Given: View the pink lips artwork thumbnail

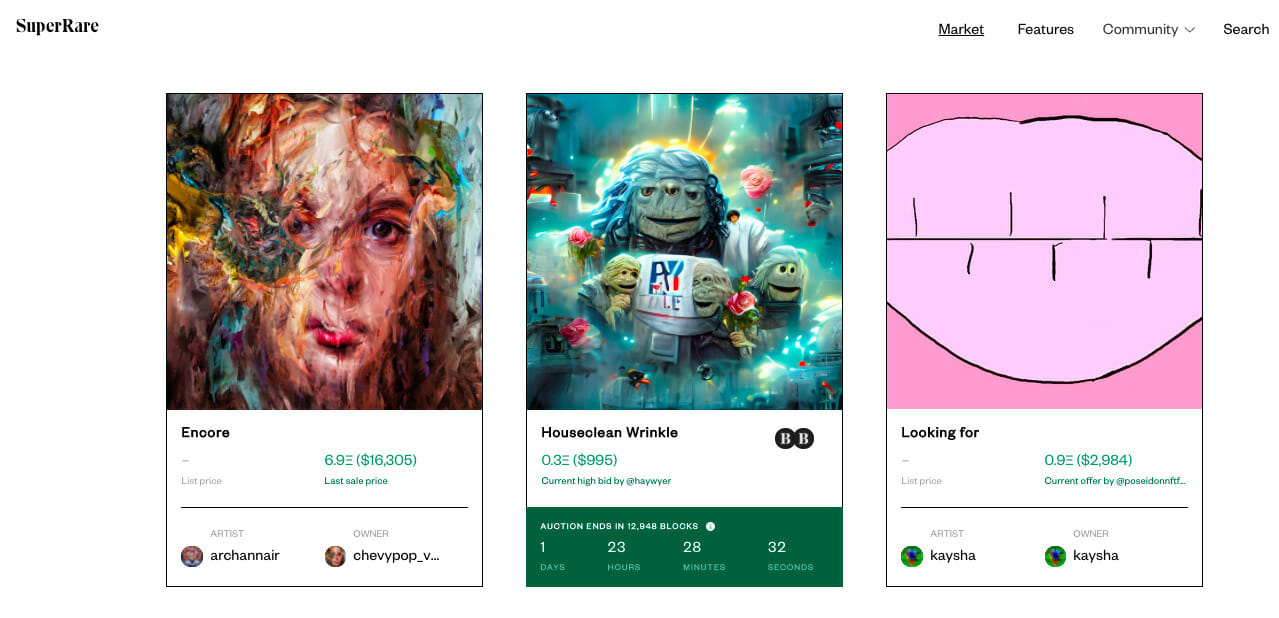Looking at the screenshot, I should (x=1044, y=251).
